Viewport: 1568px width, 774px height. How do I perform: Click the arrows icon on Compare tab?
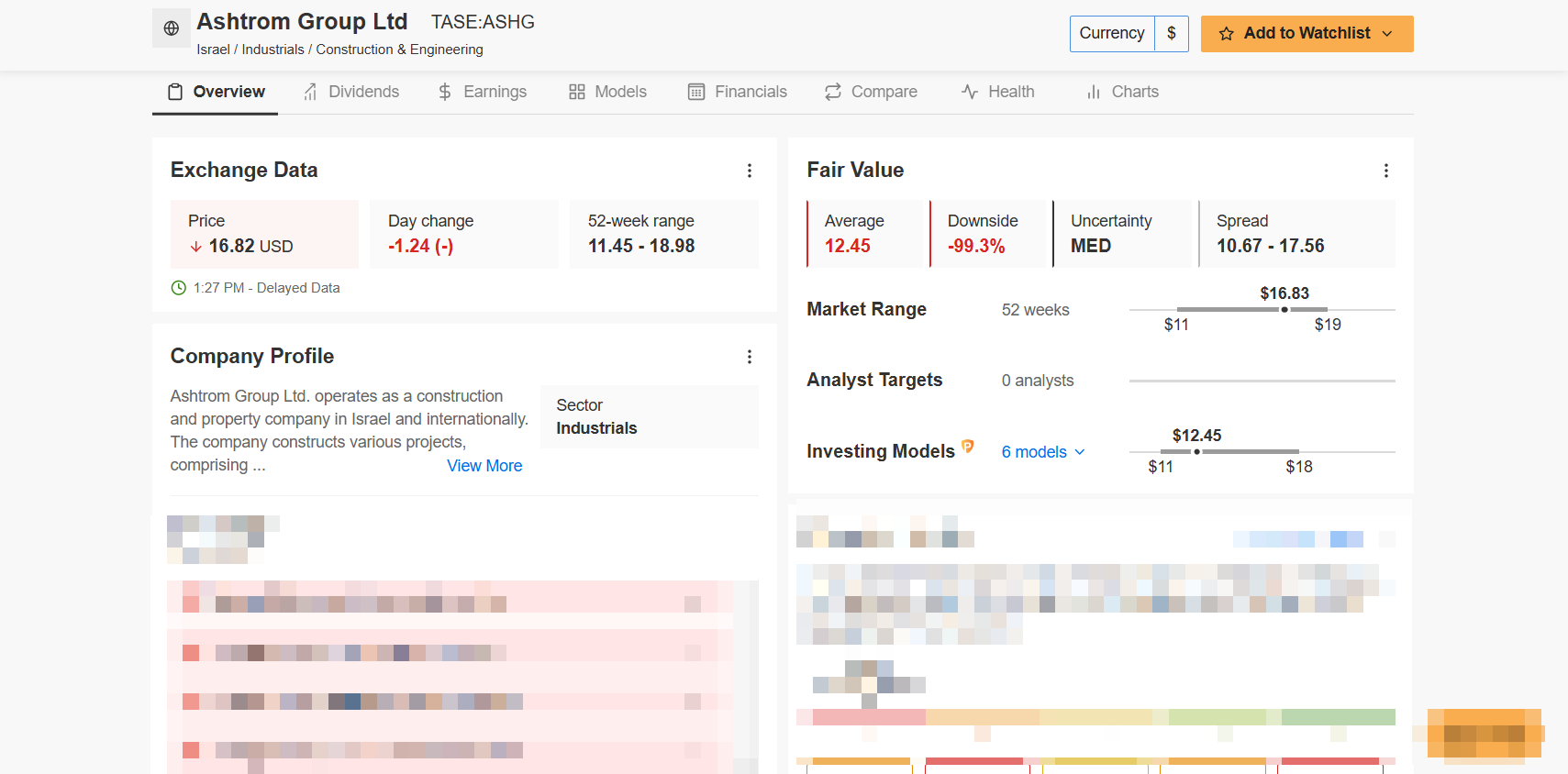[833, 92]
